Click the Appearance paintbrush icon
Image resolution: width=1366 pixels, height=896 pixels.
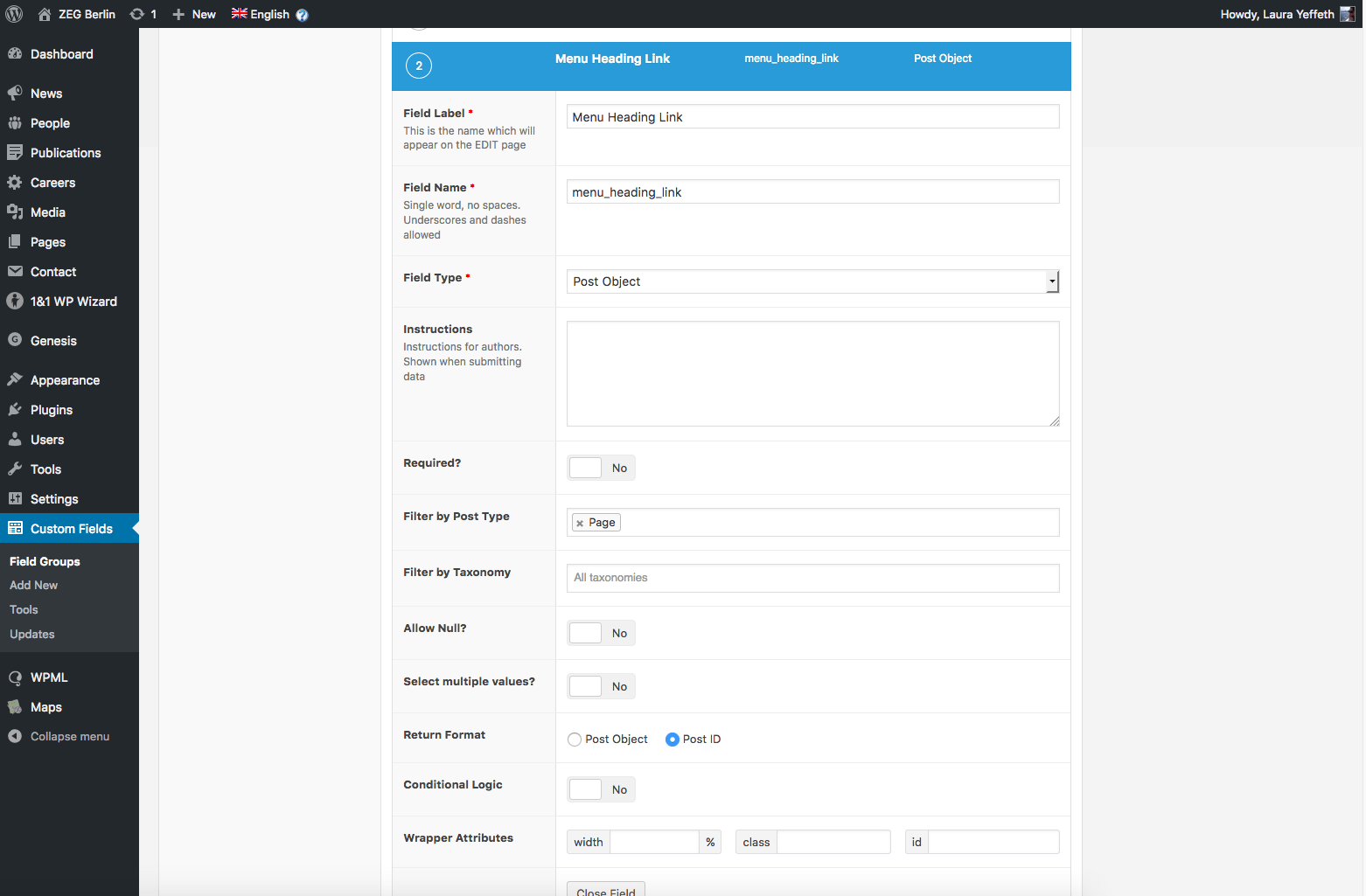click(15, 379)
